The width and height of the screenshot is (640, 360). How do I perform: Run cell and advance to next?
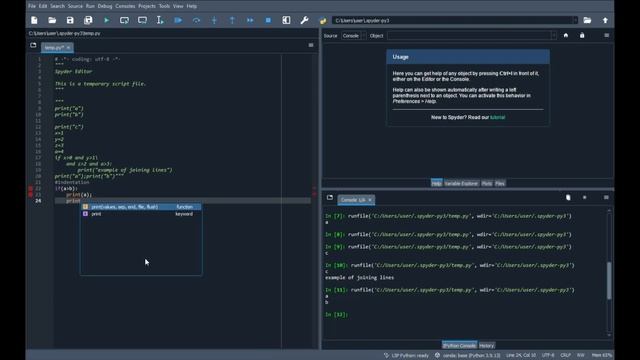coord(142,20)
